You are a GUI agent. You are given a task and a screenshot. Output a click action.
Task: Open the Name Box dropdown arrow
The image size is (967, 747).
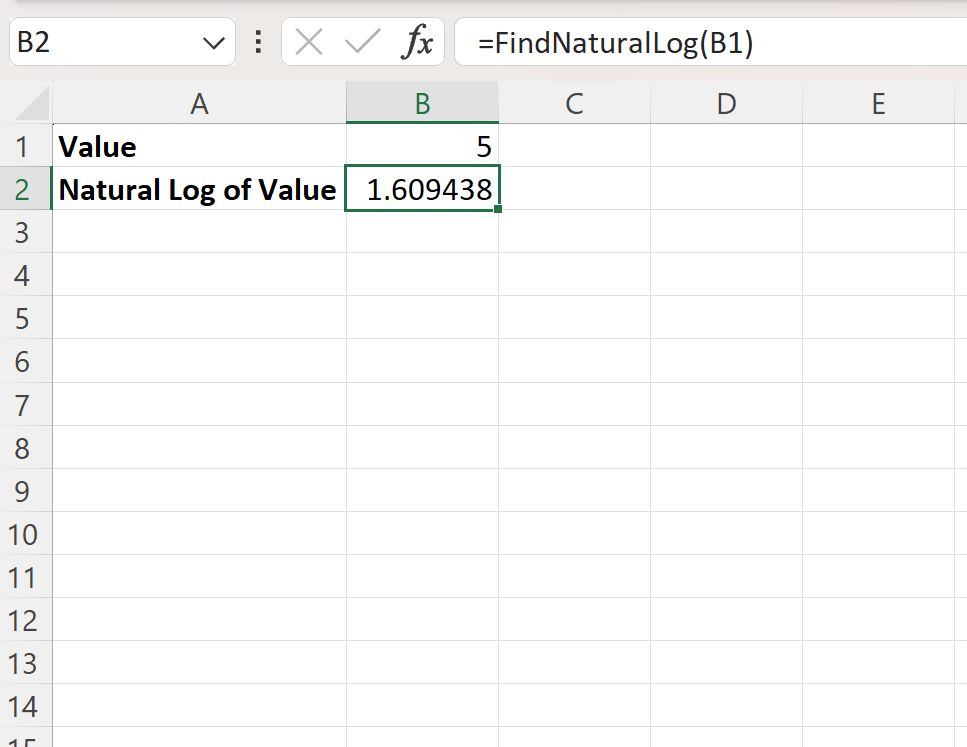[x=212, y=42]
